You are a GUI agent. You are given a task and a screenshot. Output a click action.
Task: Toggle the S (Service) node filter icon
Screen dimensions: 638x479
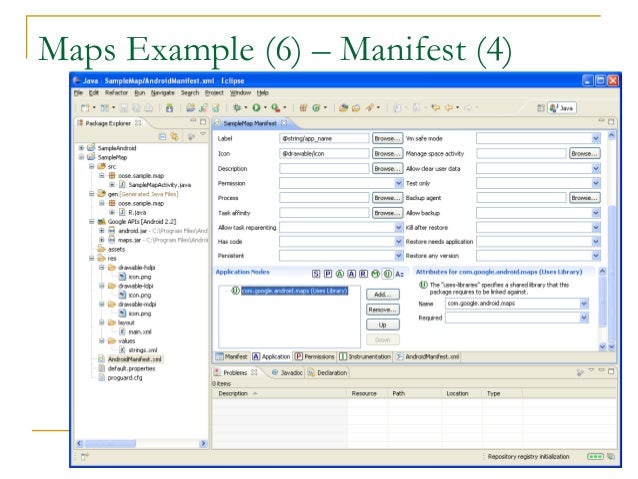(x=316, y=274)
